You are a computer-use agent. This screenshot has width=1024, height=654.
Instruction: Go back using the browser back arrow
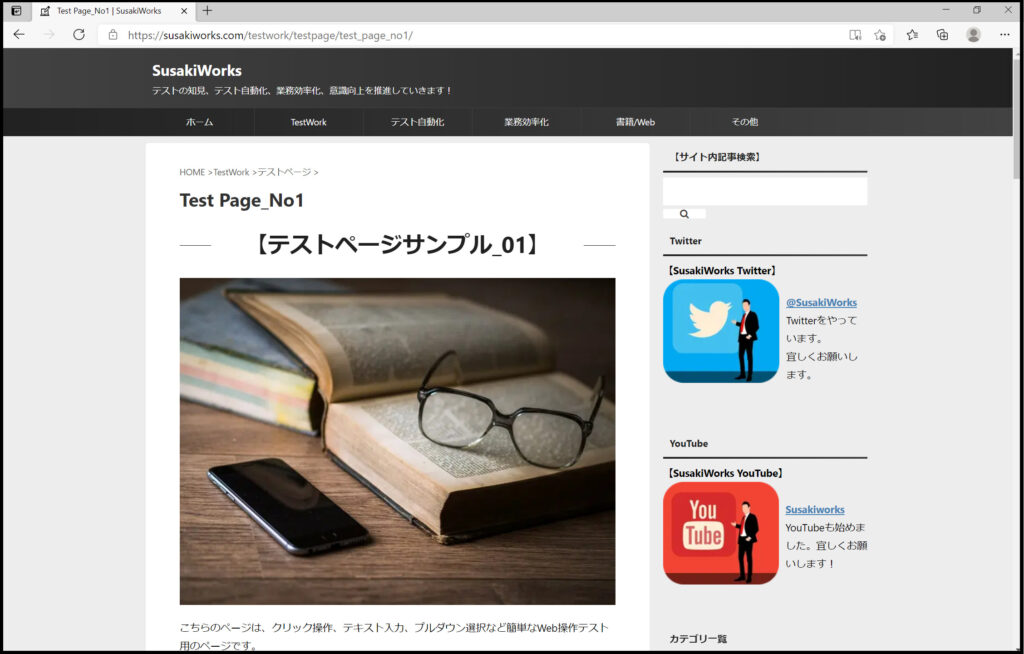click(19, 35)
